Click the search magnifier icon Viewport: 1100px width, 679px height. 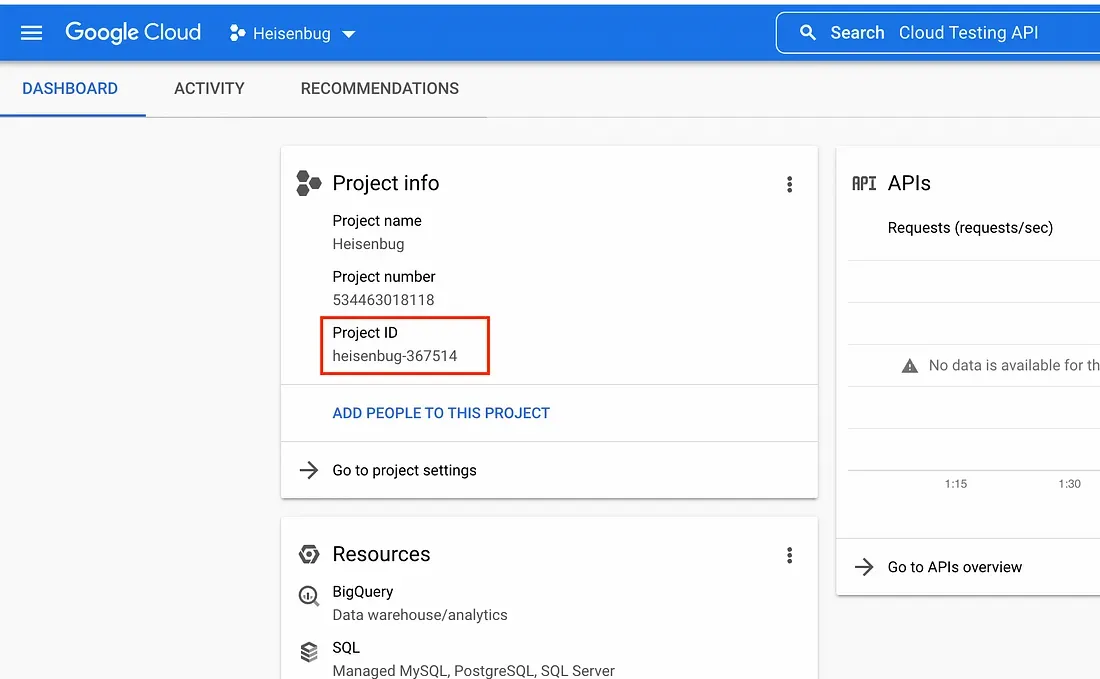coord(807,32)
